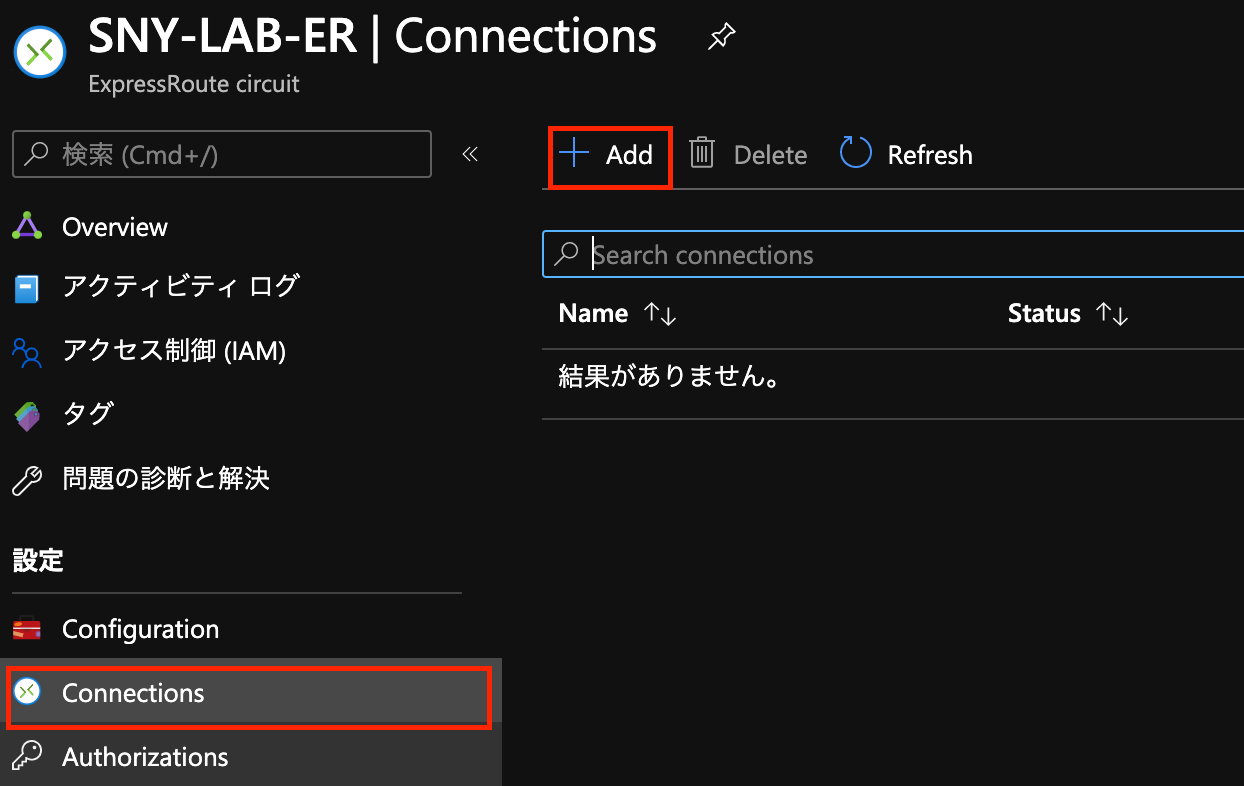
Task: Click the trash icon next to Delete
Action: tap(701, 153)
